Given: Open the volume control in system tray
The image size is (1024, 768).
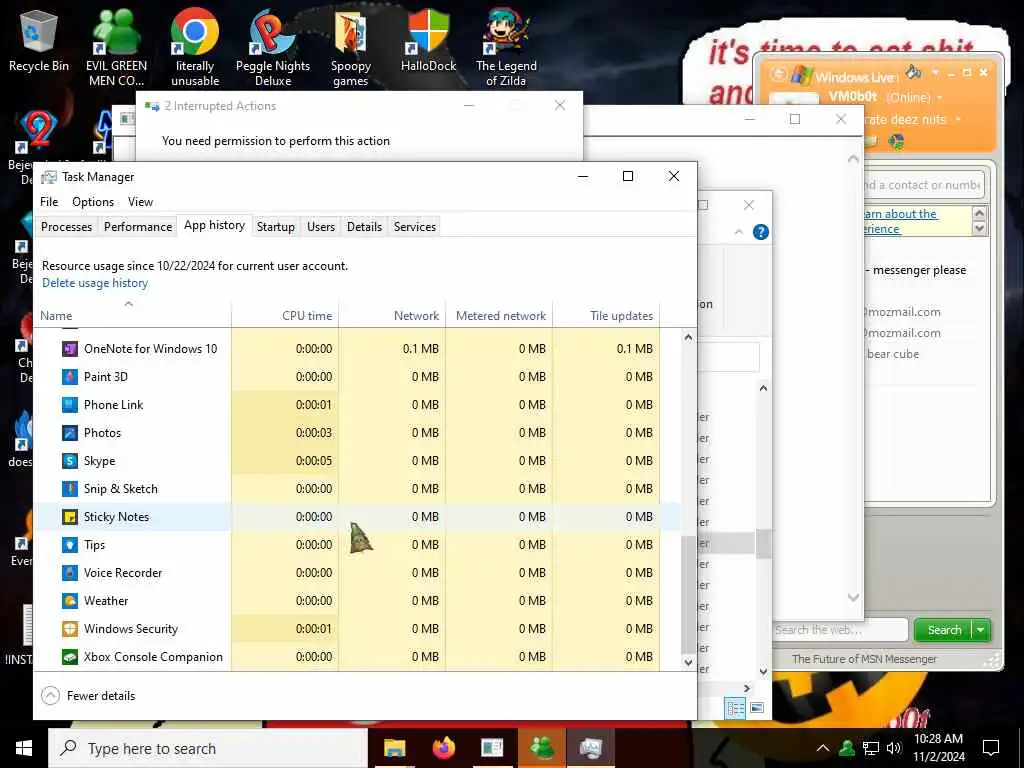Looking at the screenshot, I should tap(894, 748).
